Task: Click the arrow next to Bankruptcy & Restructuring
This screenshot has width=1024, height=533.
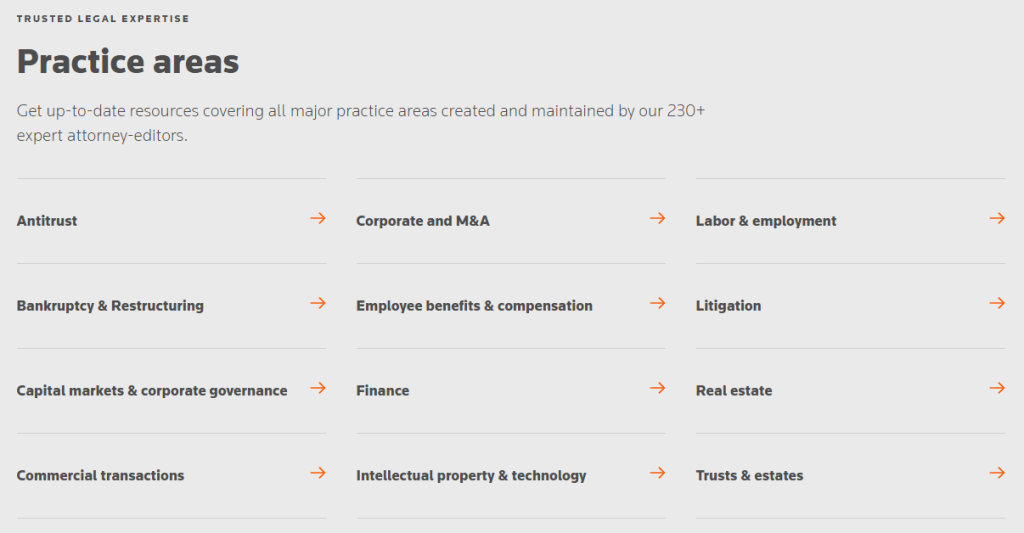Action: pos(318,303)
